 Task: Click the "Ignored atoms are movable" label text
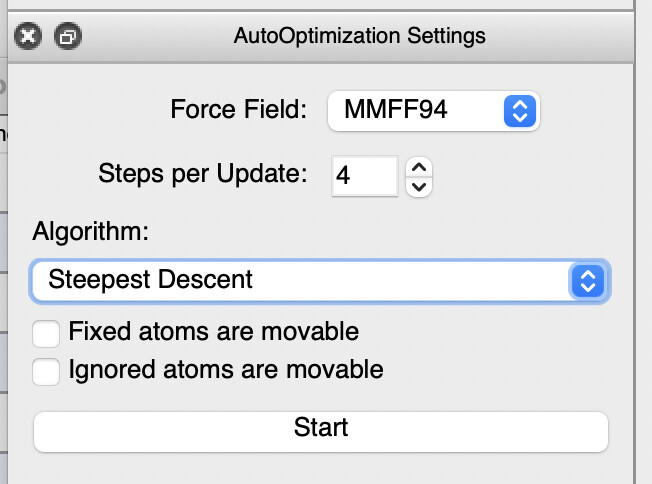click(x=225, y=370)
